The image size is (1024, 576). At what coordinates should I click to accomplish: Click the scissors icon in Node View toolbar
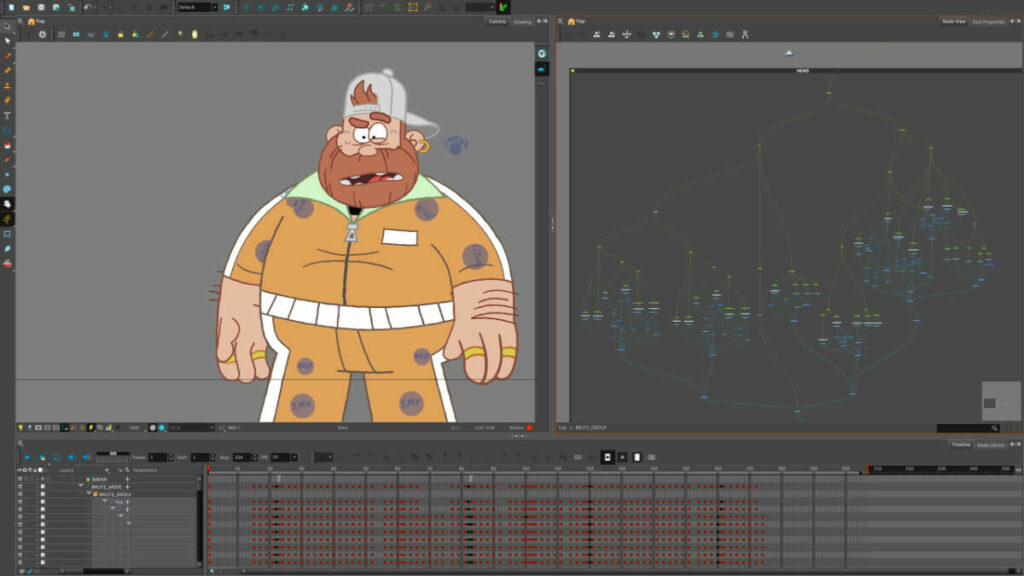coord(745,34)
